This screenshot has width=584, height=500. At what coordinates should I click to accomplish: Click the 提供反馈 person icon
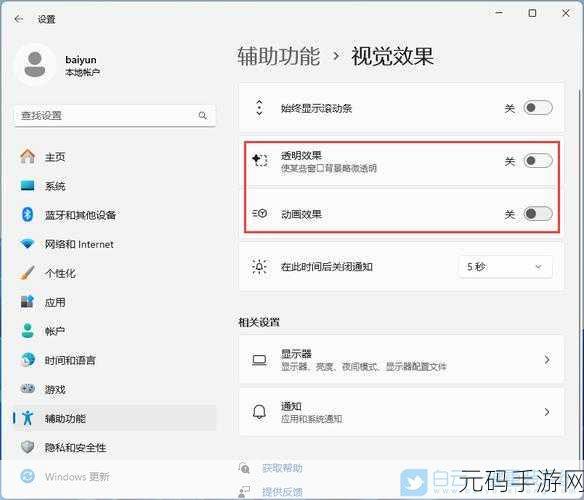244,492
